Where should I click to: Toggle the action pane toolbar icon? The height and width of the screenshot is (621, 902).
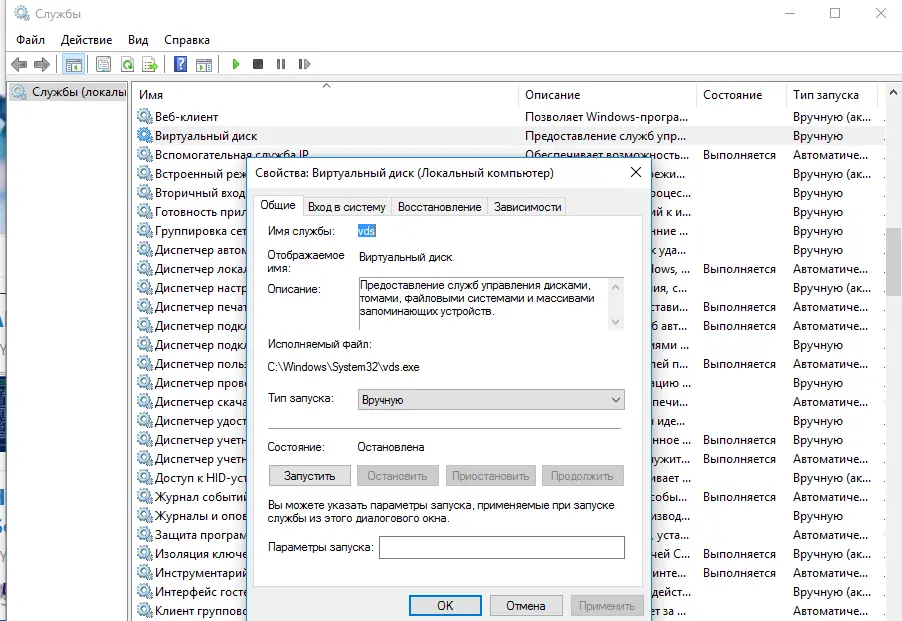click(204, 64)
